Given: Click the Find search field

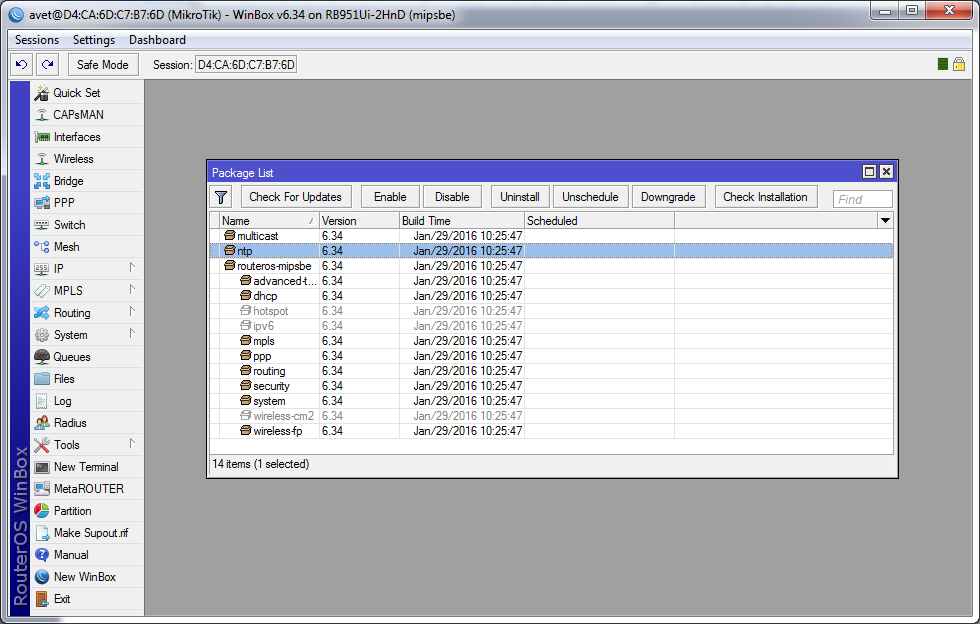Looking at the screenshot, I should 862,199.
